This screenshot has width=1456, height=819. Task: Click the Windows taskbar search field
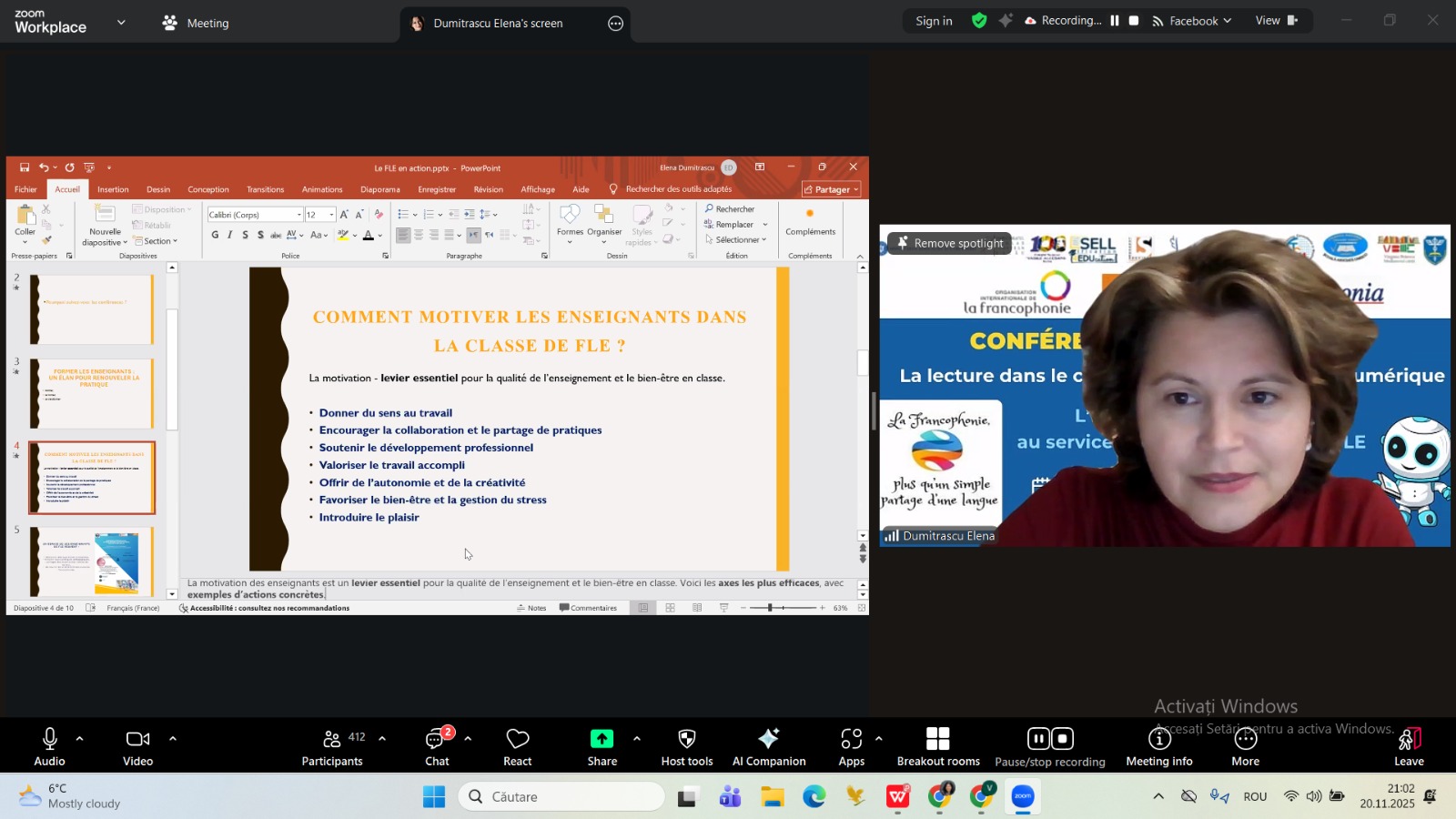point(561,796)
